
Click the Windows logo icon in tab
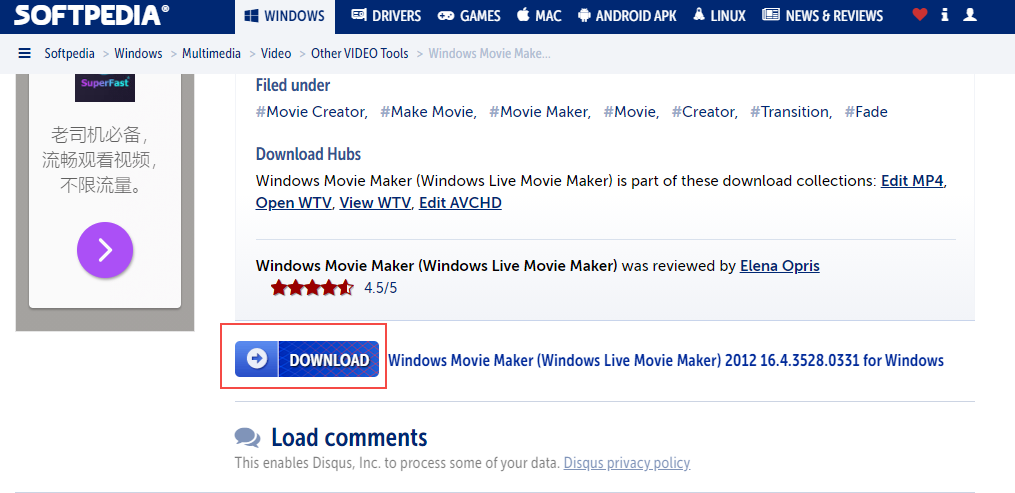click(251, 16)
